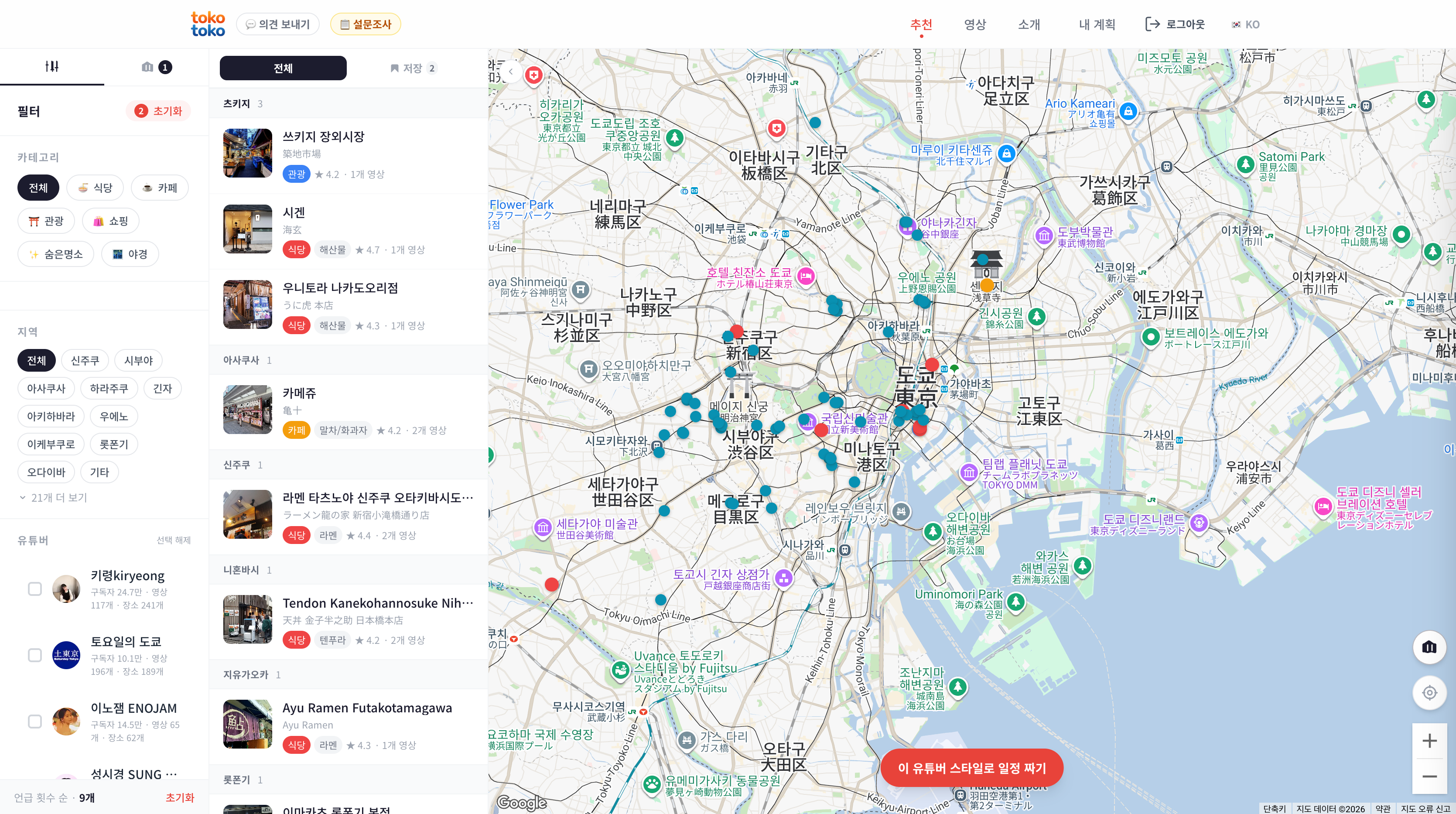Enable the 이노잼 ENOJAM checkbox
Image resolution: width=1456 pixels, height=814 pixels.
[x=35, y=721]
